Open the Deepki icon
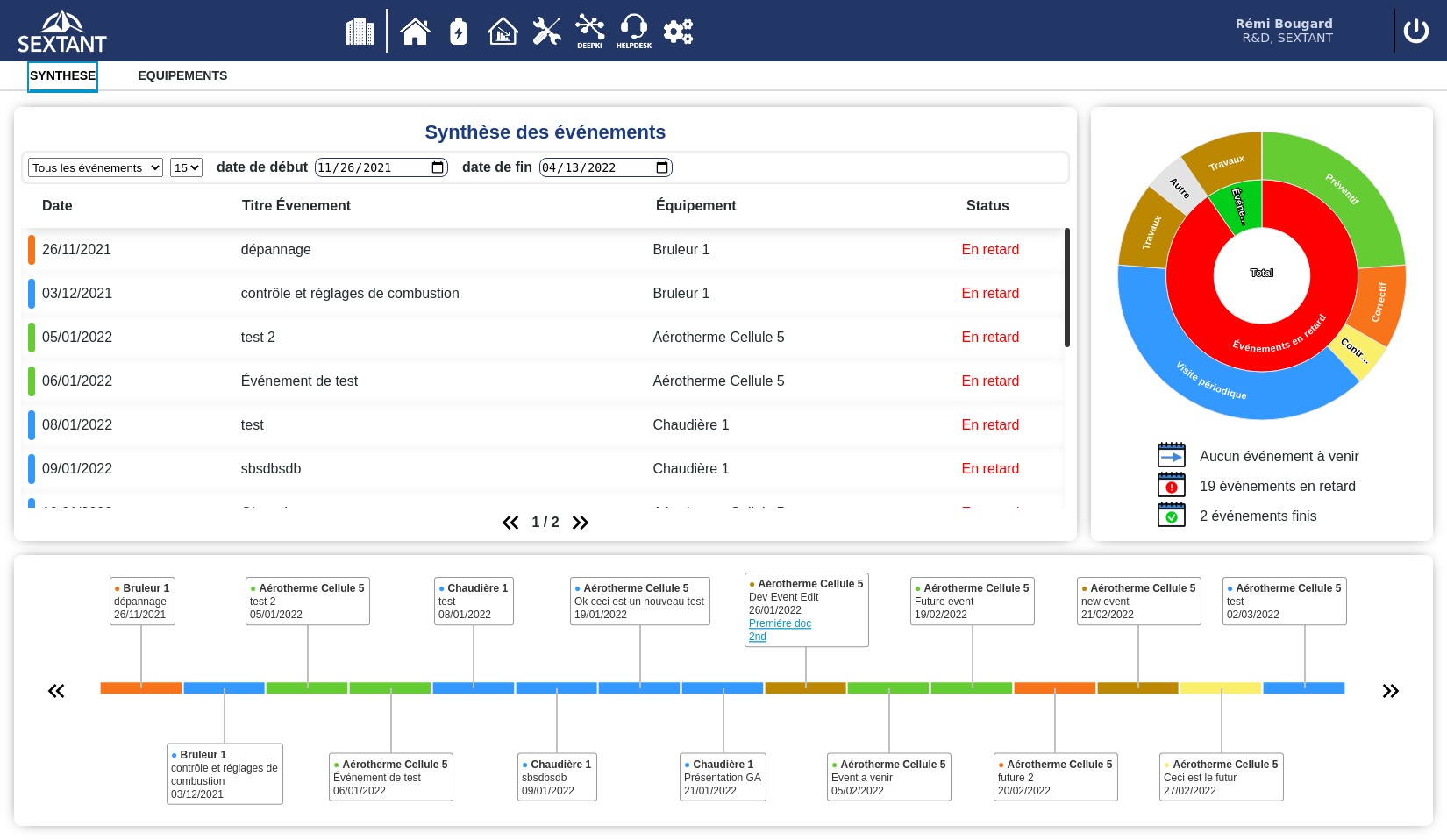1447x840 pixels. (589, 32)
